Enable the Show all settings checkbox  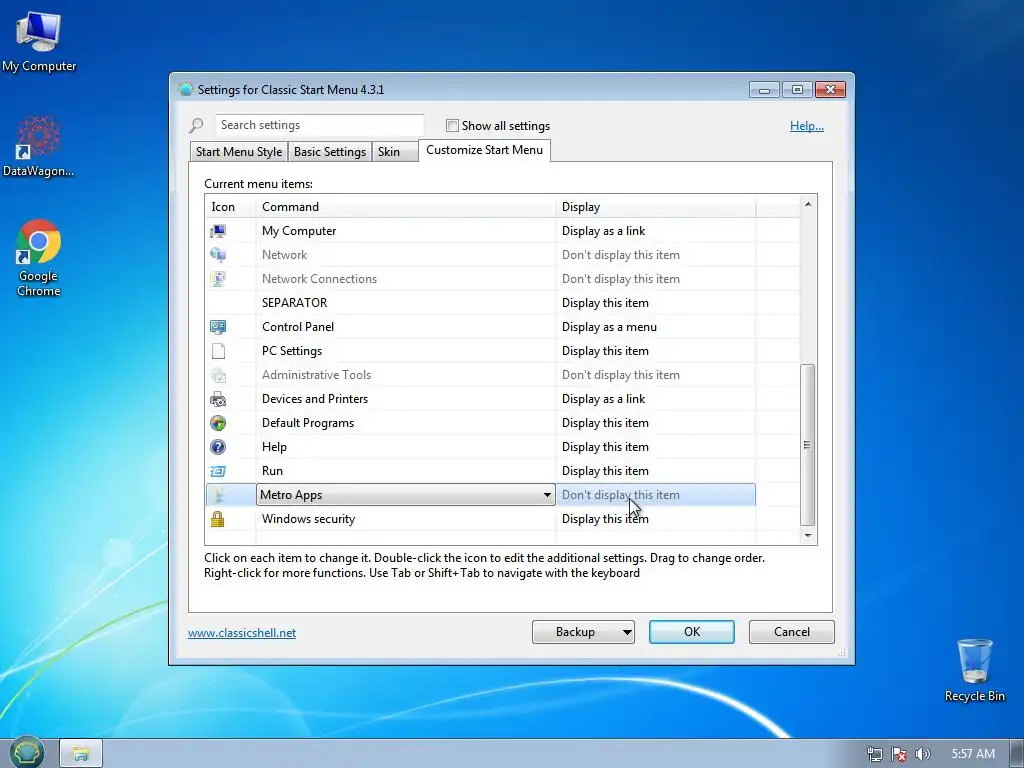tap(452, 125)
